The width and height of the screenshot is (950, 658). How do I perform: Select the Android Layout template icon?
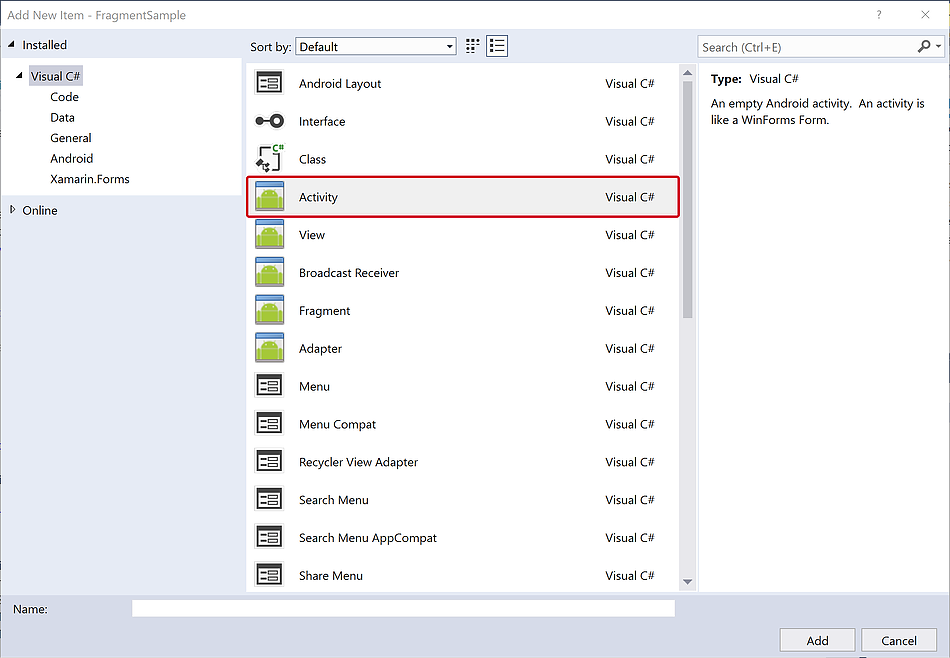point(269,84)
